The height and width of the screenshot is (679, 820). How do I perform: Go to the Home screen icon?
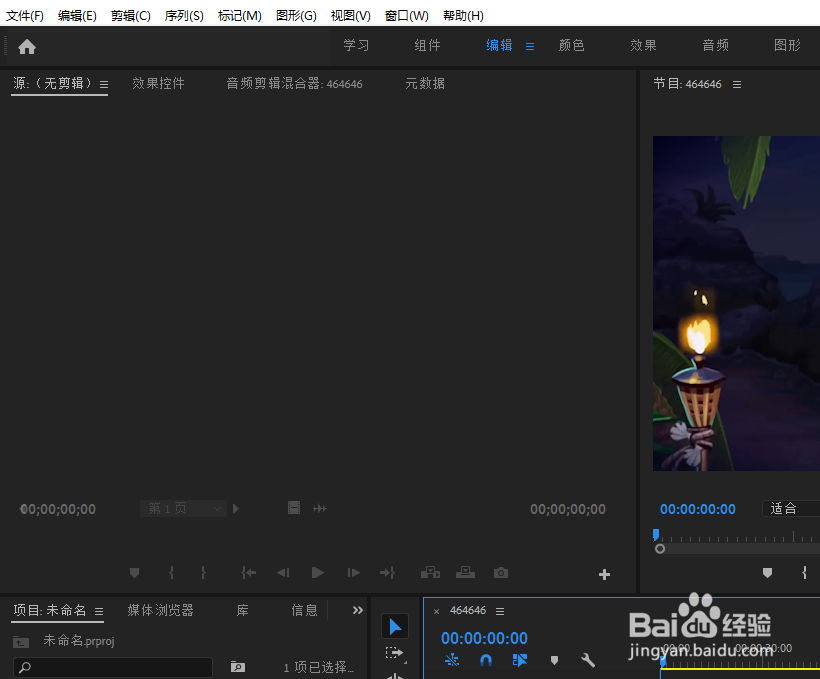(x=27, y=47)
